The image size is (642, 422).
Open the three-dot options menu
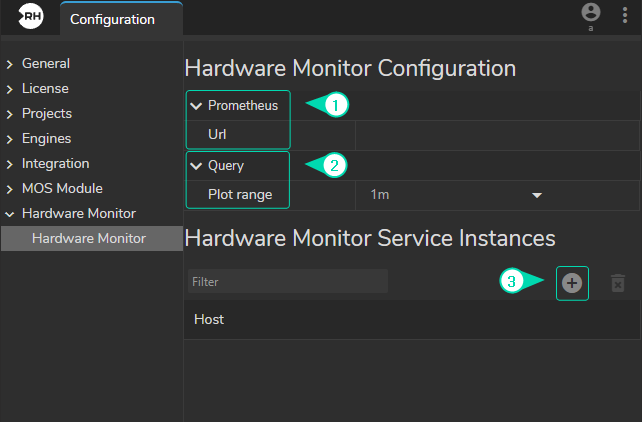[624, 17]
